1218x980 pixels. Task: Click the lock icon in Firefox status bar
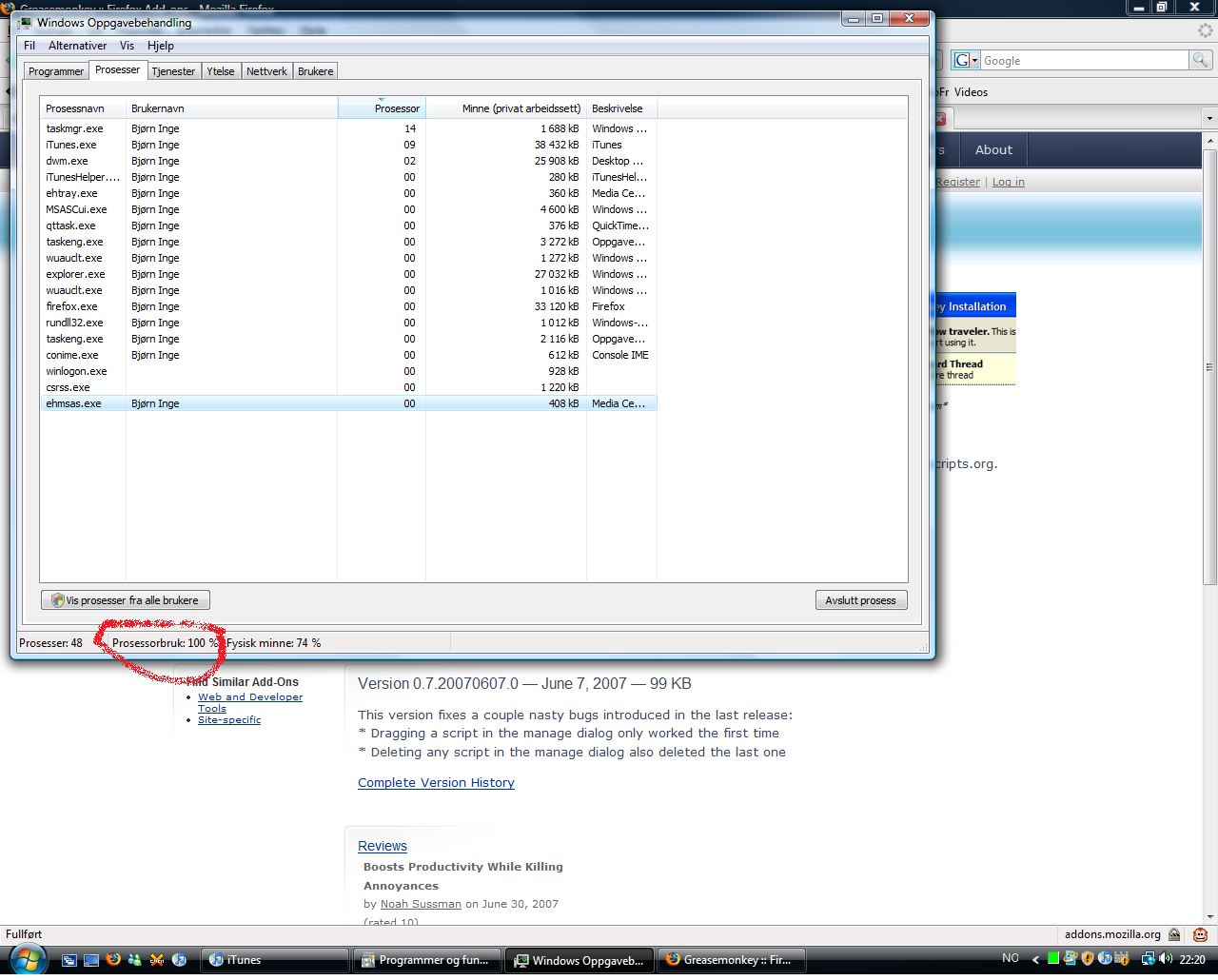tap(1174, 934)
